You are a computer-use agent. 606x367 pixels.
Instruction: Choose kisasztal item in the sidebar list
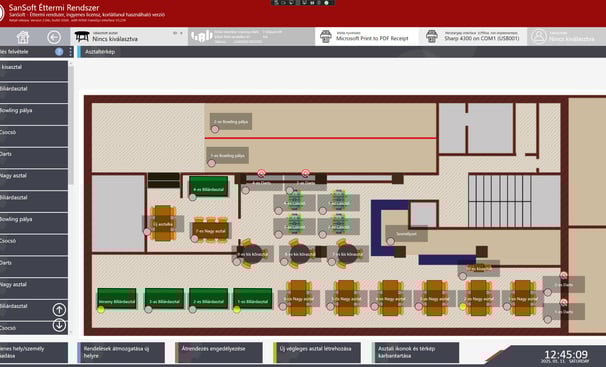pos(34,70)
